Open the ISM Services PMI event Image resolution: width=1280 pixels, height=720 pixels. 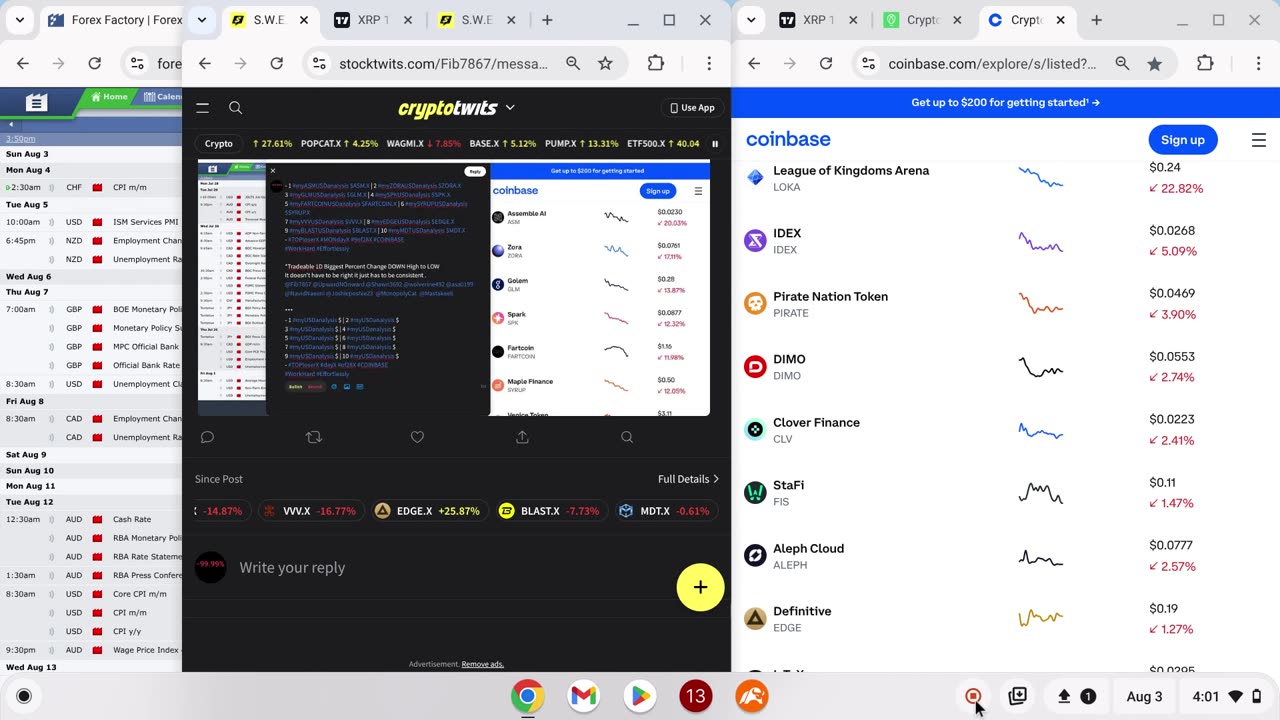[146, 222]
